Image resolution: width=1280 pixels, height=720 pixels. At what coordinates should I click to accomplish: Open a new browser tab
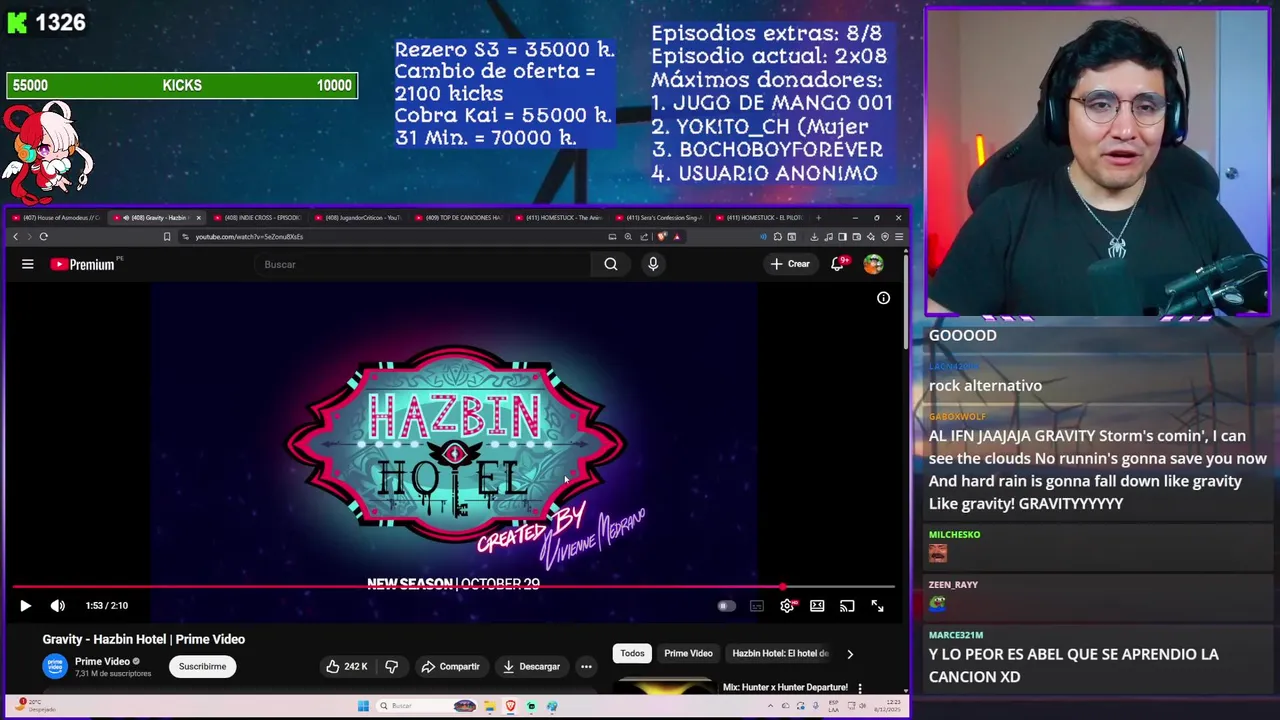pyautogui.click(x=819, y=217)
